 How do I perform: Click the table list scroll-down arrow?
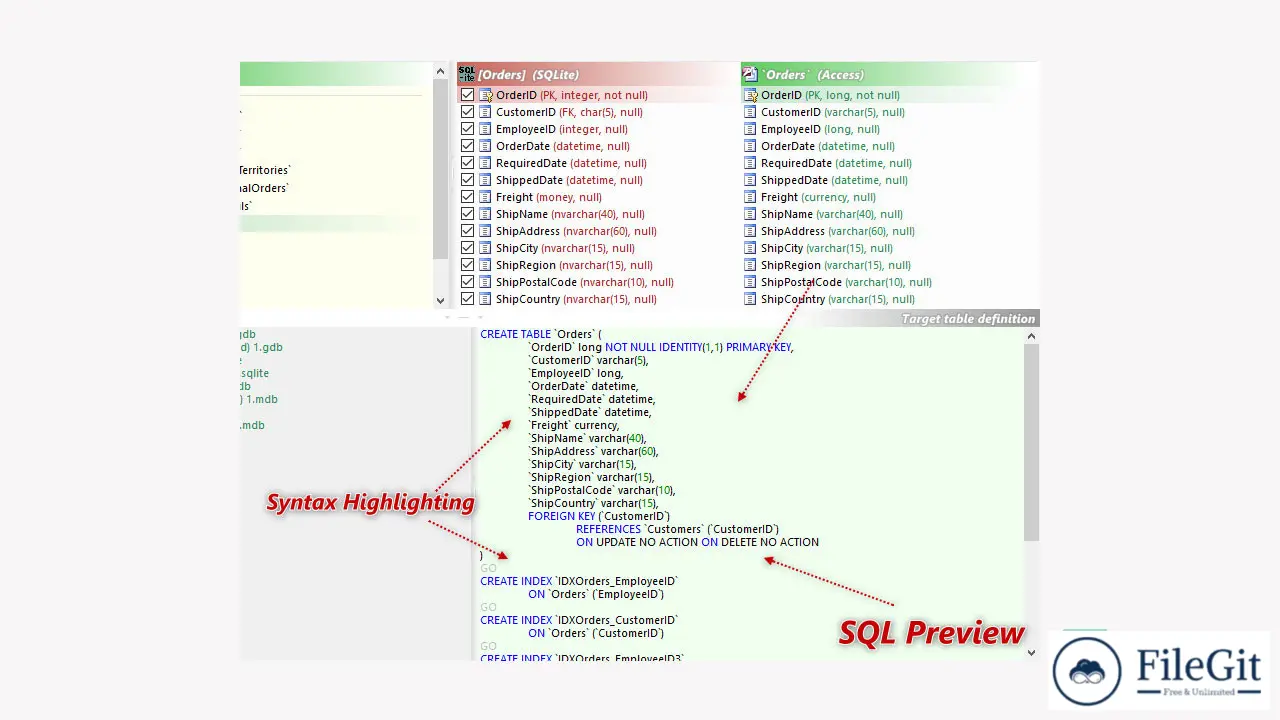[440, 299]
